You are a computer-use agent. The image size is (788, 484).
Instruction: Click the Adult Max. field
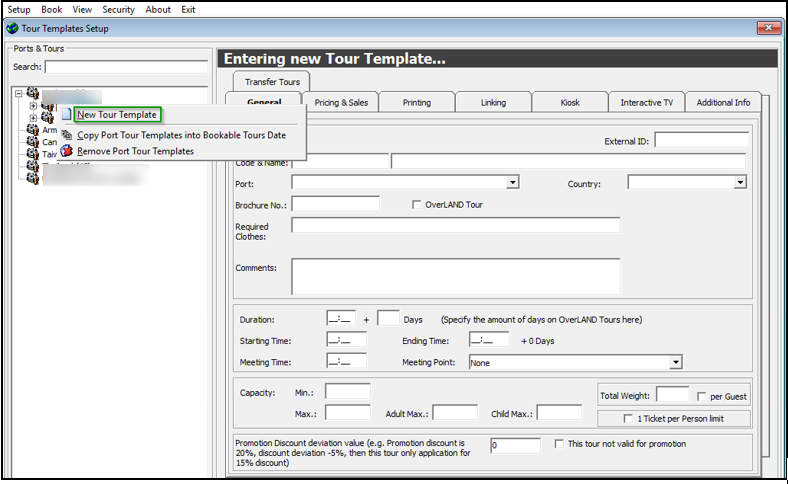(x=455, y=413)
